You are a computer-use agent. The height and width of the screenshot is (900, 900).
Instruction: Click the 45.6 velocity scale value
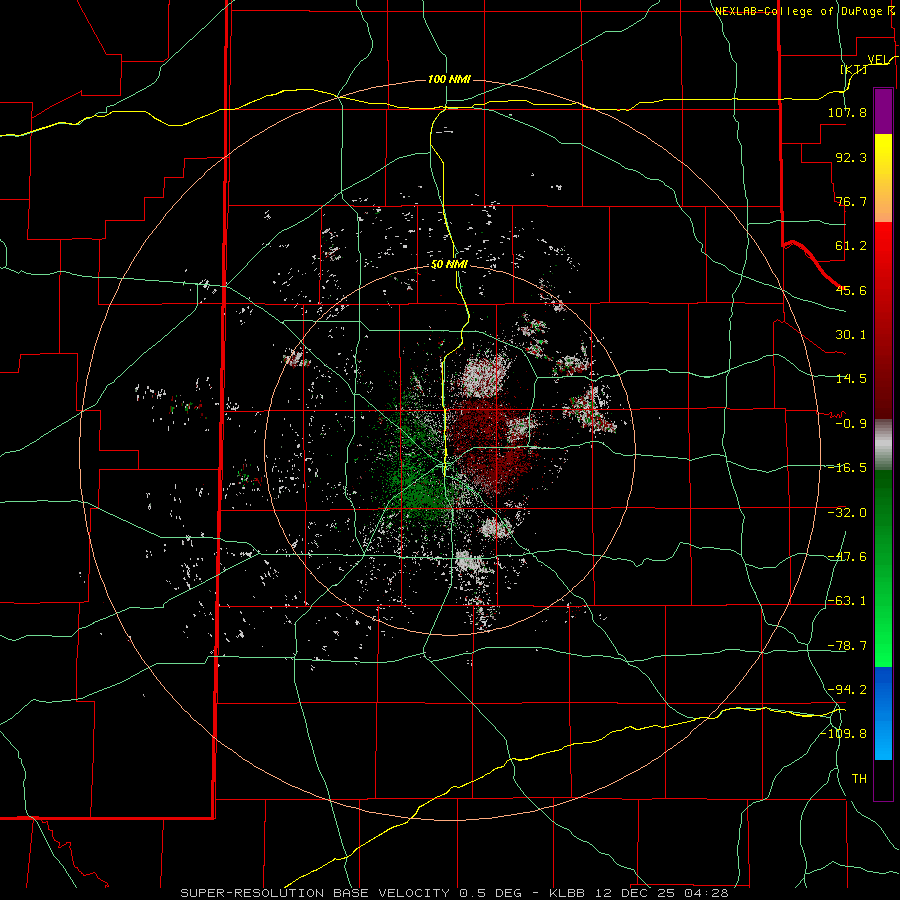[851, 290]
